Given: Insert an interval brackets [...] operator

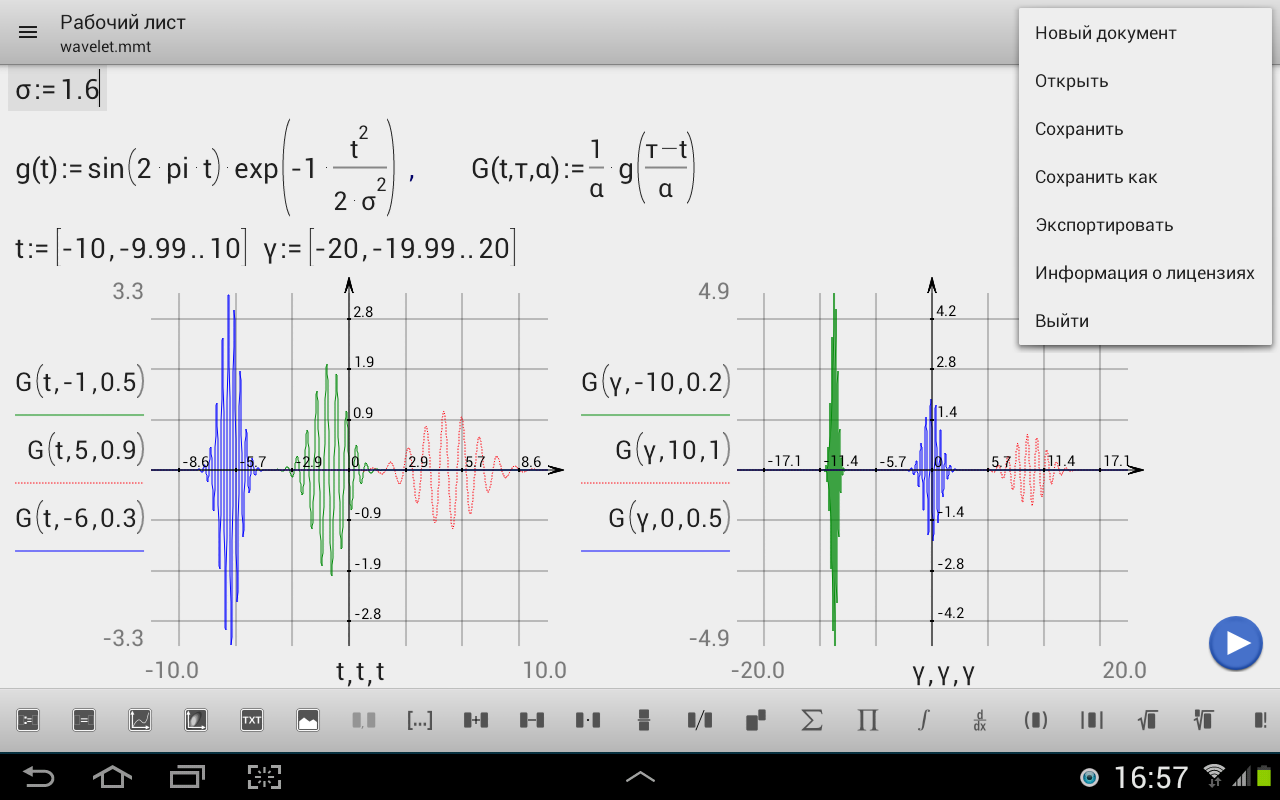Looking at the screenshot, I should 420,719.
